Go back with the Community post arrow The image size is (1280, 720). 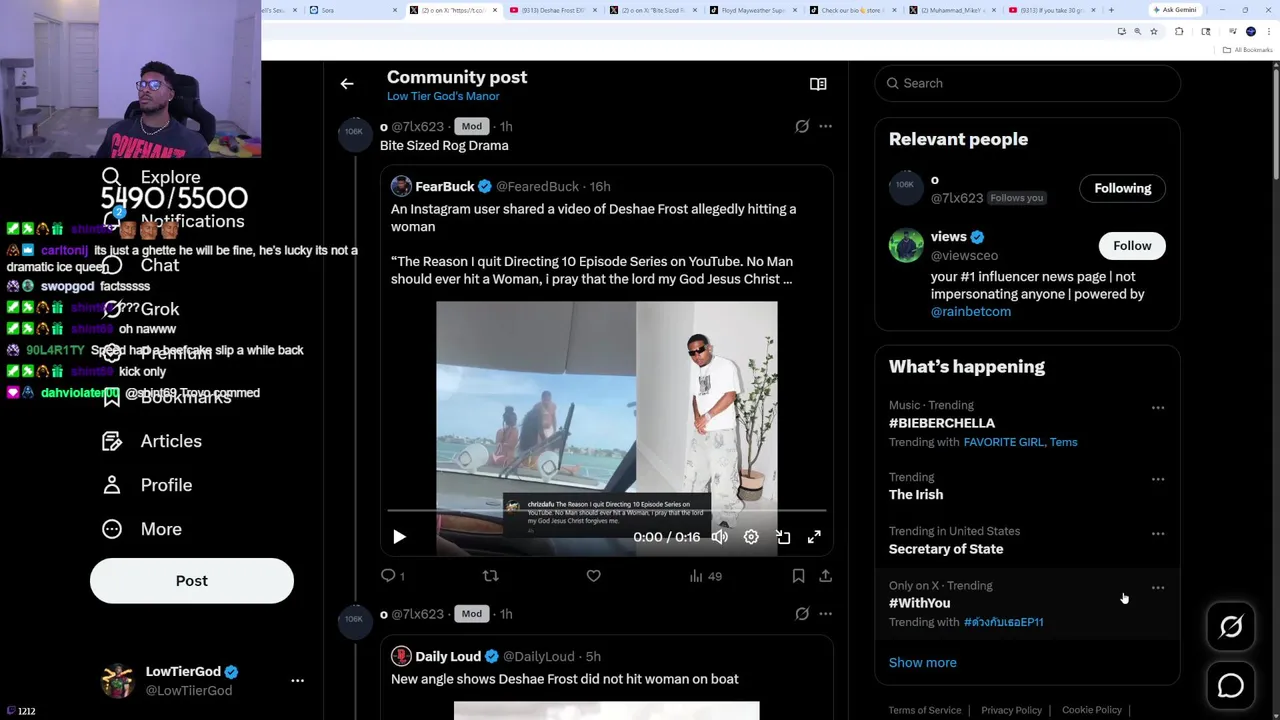tap(347, 84)
